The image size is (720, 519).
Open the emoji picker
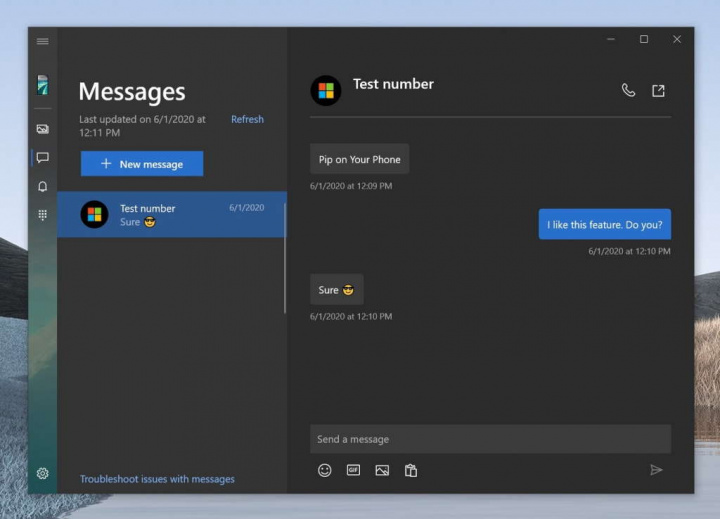click(324, 470)
